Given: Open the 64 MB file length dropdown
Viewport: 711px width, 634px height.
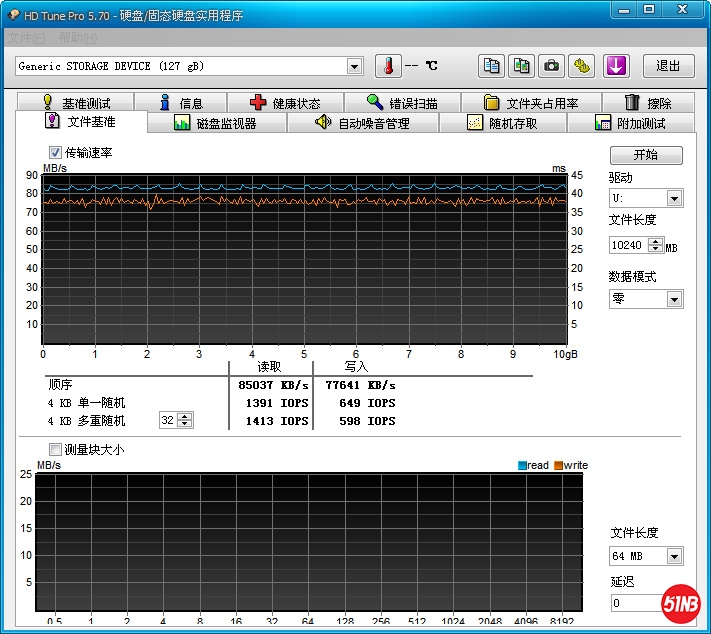Looking at the screenshot, I should pyautogui.click(x=674, y=556).
